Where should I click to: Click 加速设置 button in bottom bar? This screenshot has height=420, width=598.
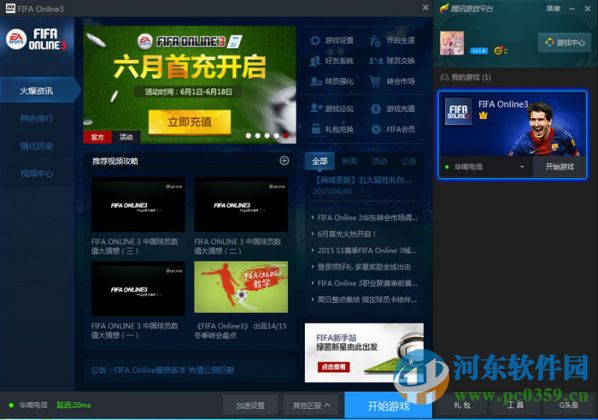[x=250, y=405]
